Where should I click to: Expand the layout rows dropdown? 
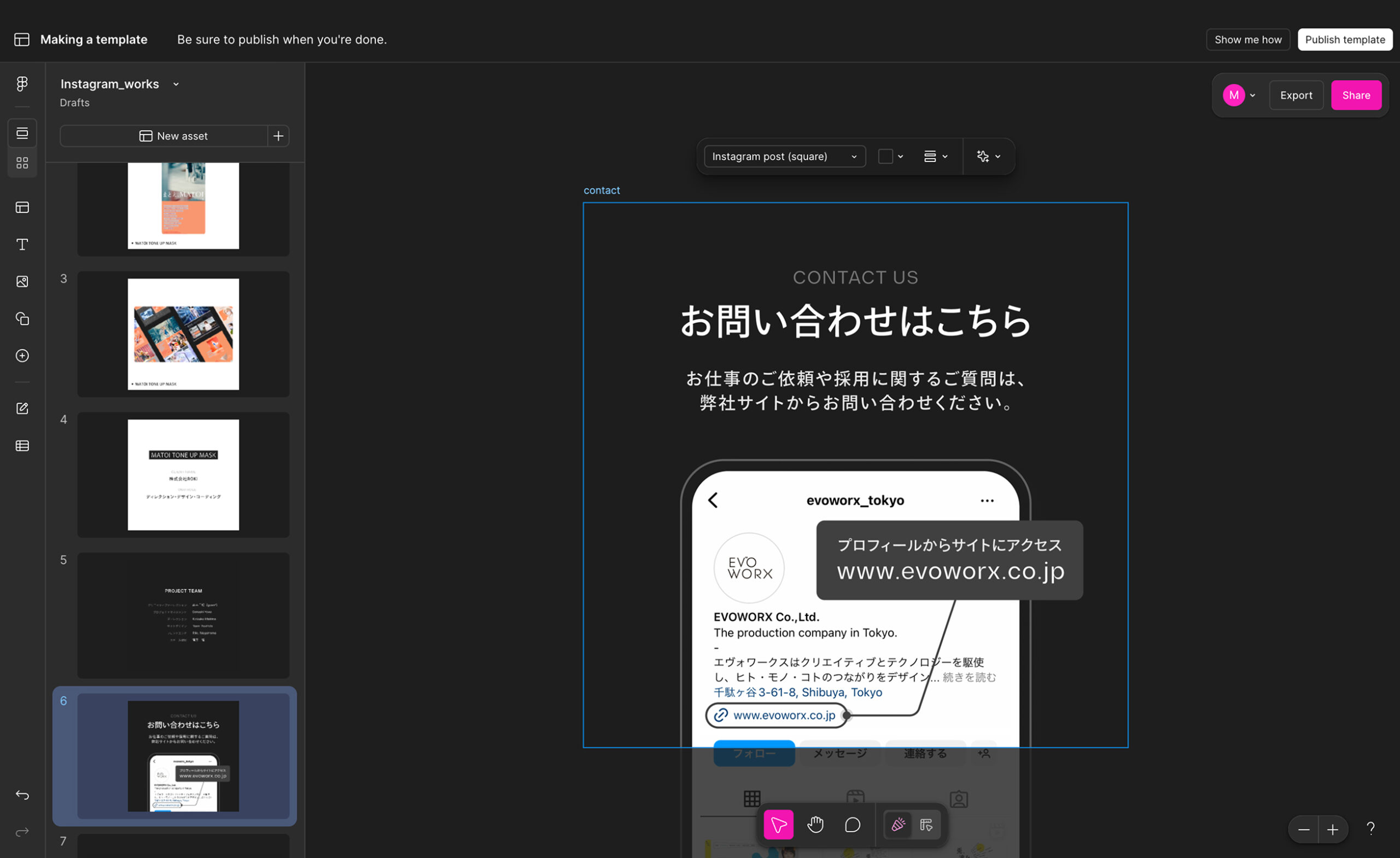point(935,156)
